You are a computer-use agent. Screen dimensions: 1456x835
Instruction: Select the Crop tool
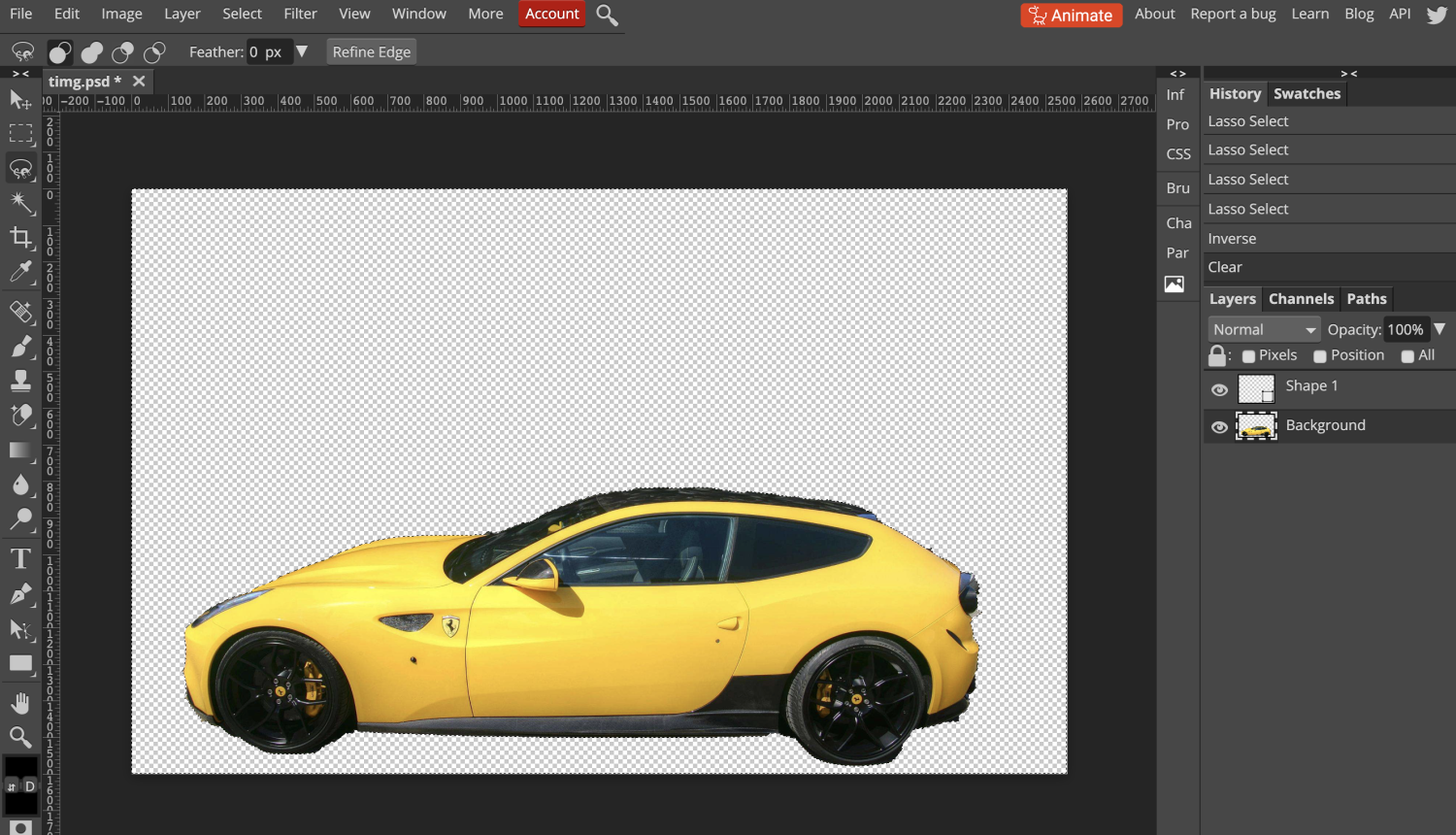pyautogui.click(x=20, y=238)
